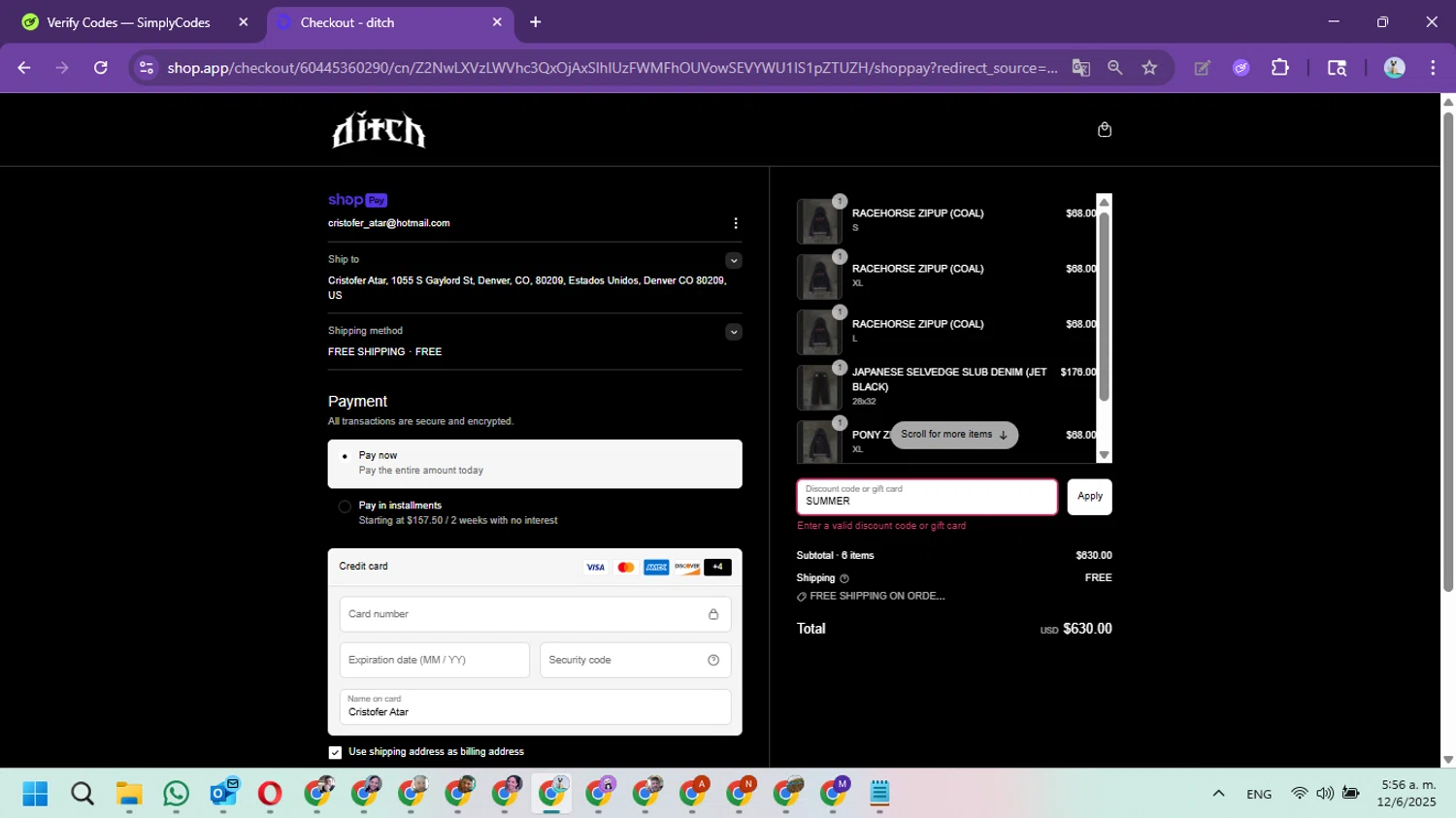Click the ENG language indicator
This screenshot has height=818, width=1456.
point(1259,795)
